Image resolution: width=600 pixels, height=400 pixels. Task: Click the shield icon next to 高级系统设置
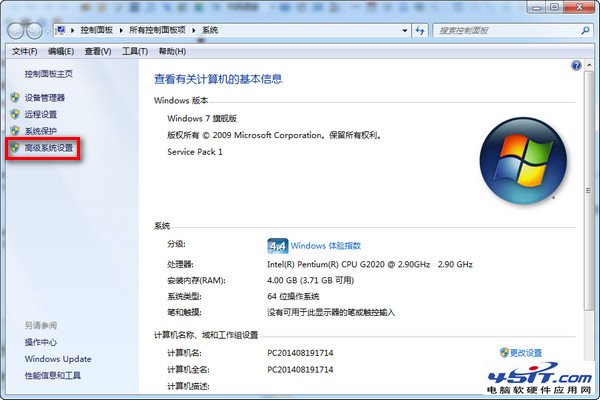coord(15,147)
